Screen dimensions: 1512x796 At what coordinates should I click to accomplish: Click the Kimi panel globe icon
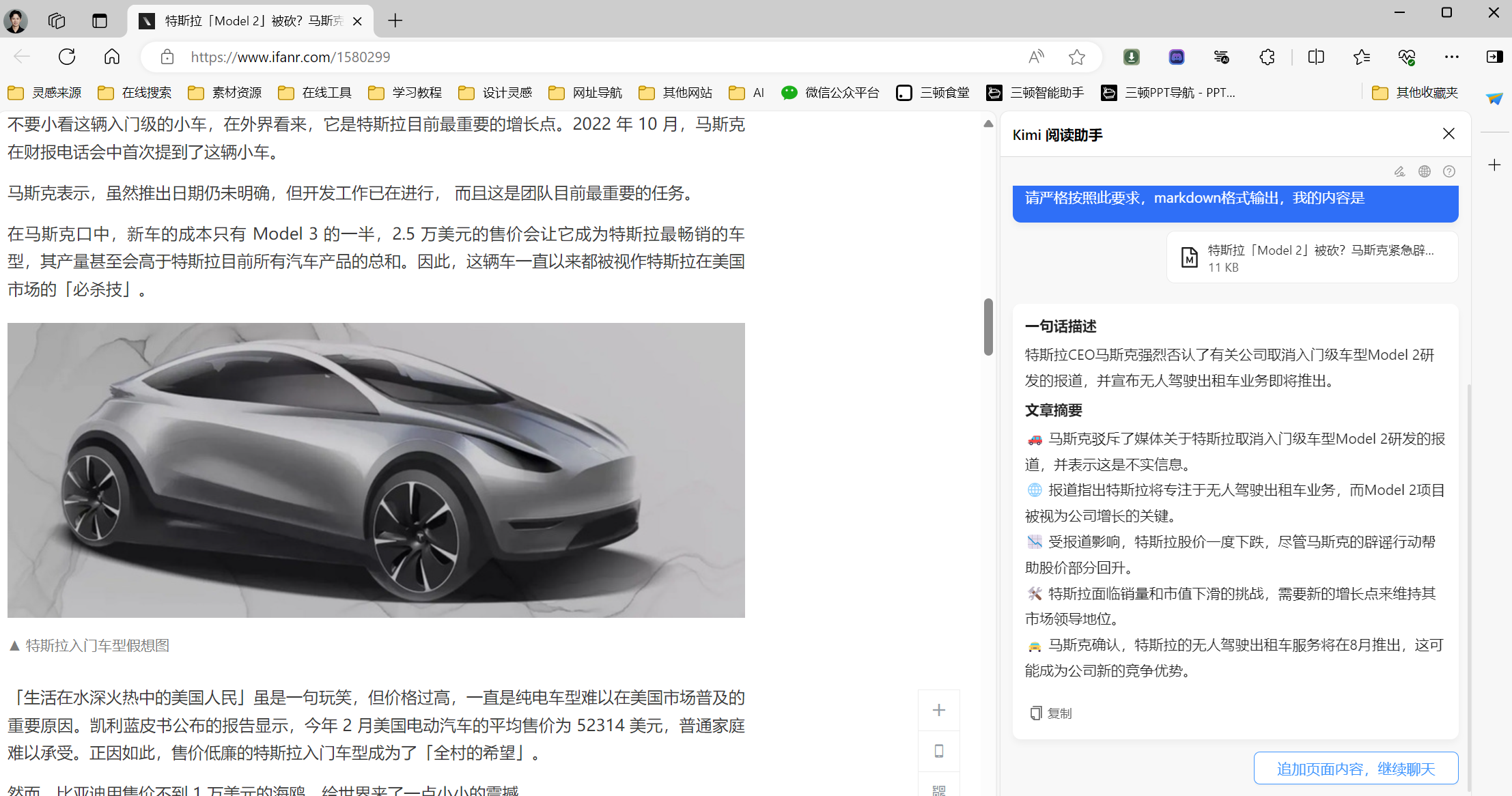tap(1424, 171)
